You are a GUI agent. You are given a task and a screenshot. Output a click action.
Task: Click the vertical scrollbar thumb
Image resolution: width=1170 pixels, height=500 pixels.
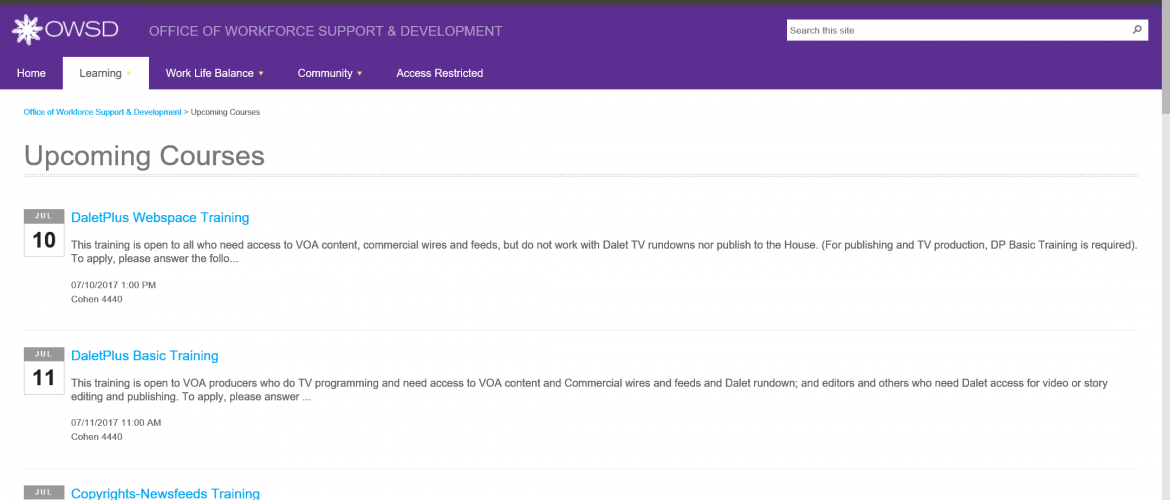[x=1166, y=58]
